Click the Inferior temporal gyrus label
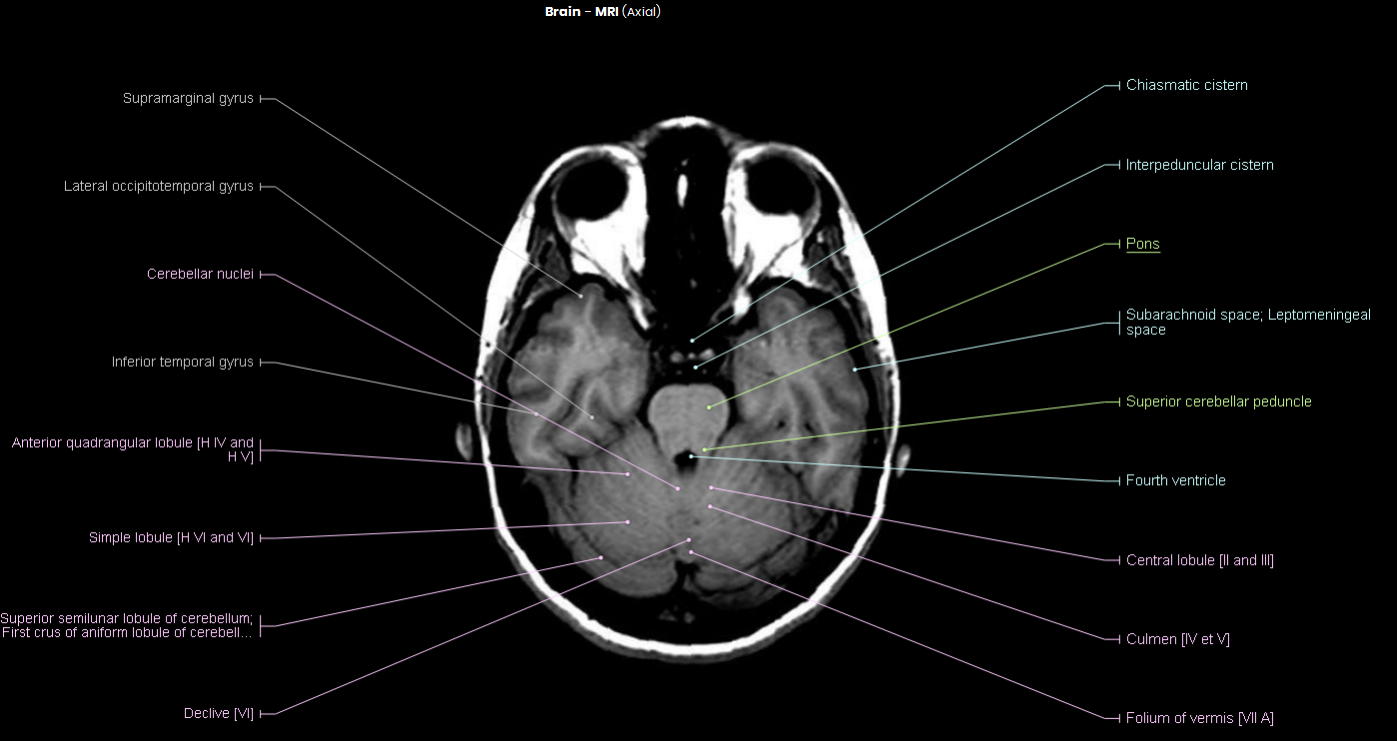 (x=184, y=361)
